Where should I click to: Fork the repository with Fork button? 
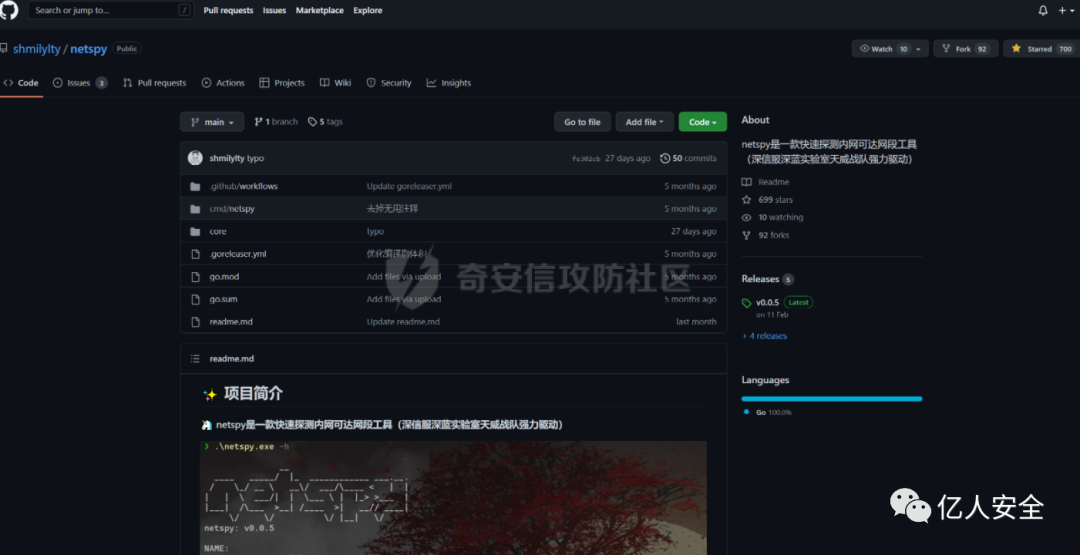[x=966, y=49]
